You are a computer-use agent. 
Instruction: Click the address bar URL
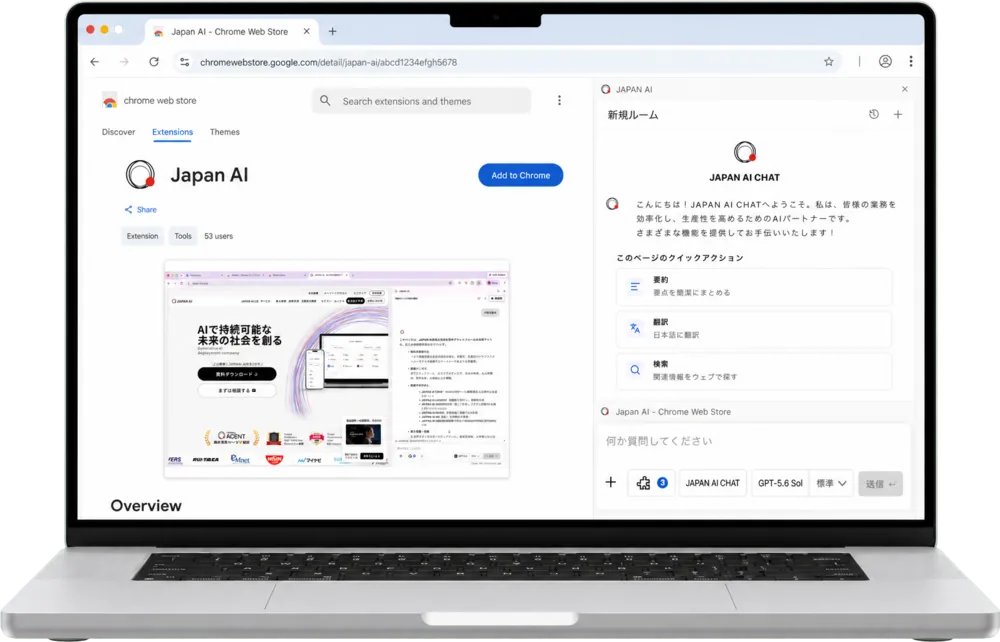[328, 62]
